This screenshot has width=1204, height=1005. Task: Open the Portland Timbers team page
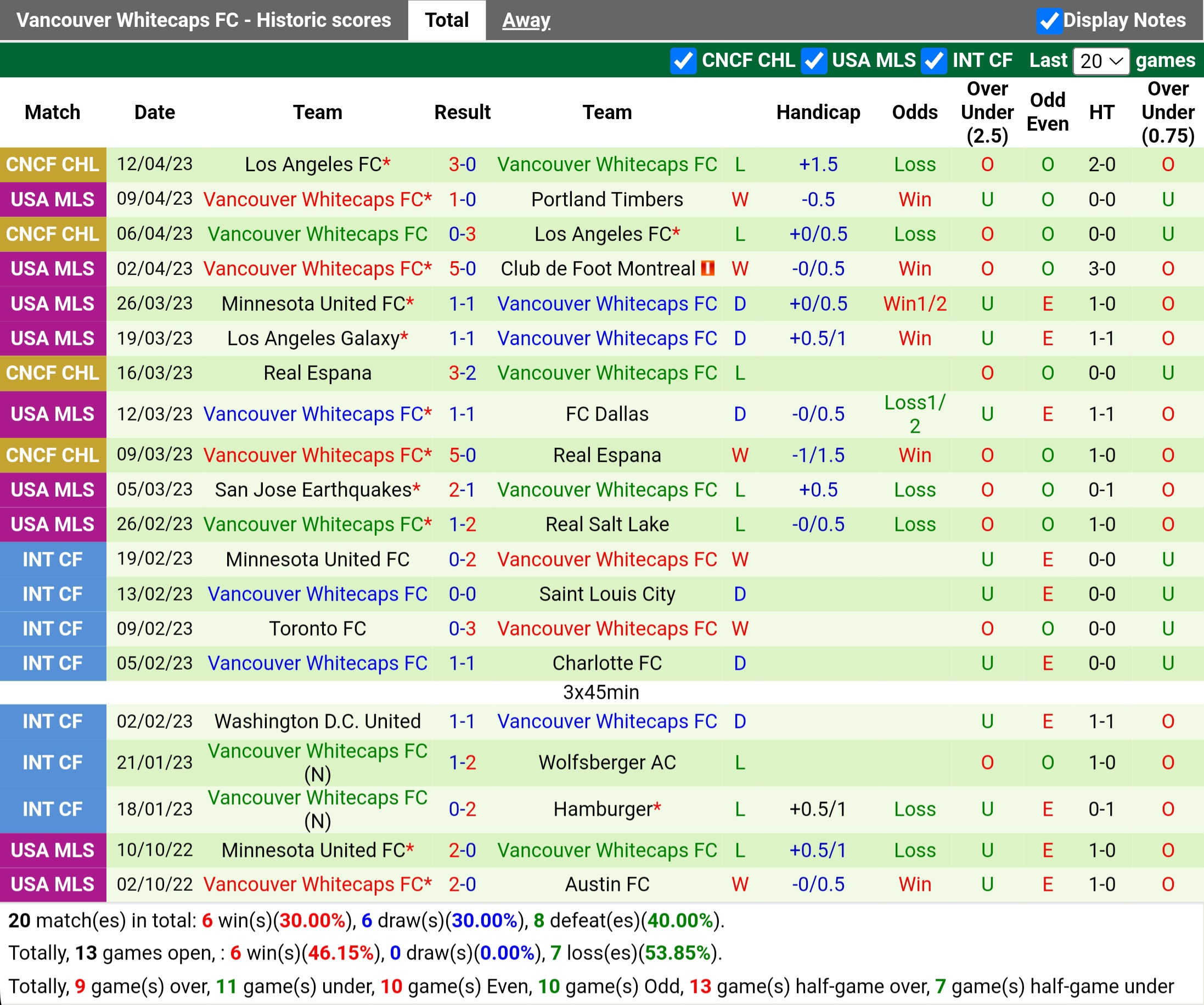click(607, 199)
